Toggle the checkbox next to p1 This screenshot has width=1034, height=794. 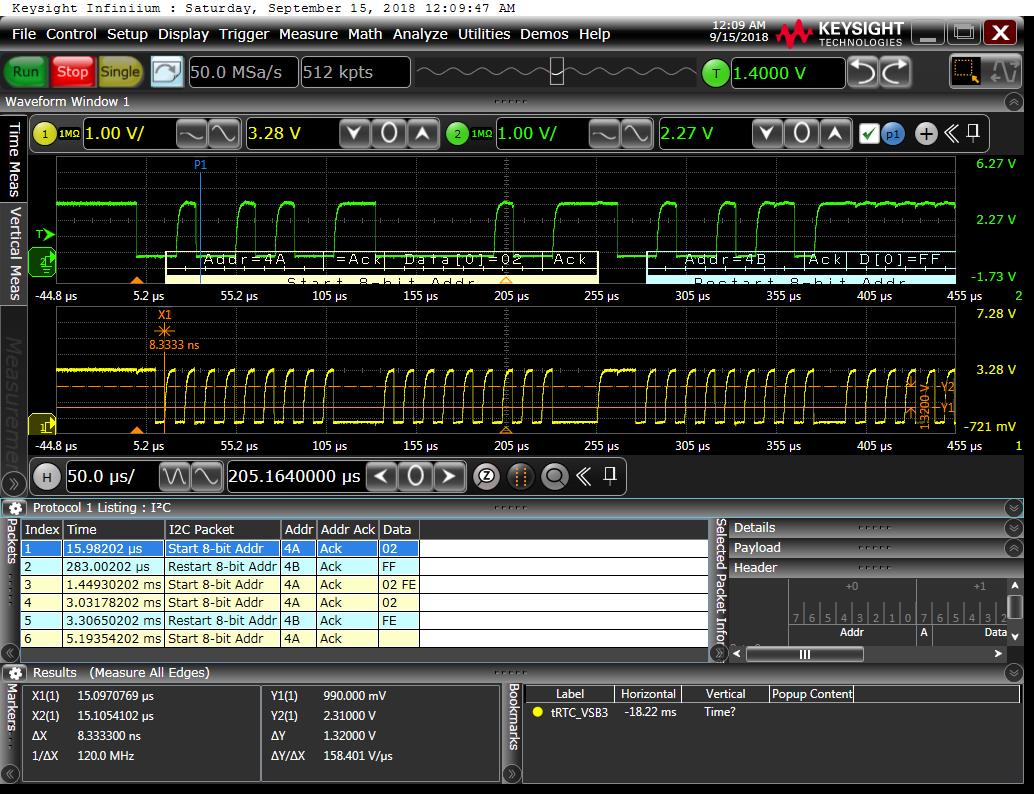[x=869, y=134]
